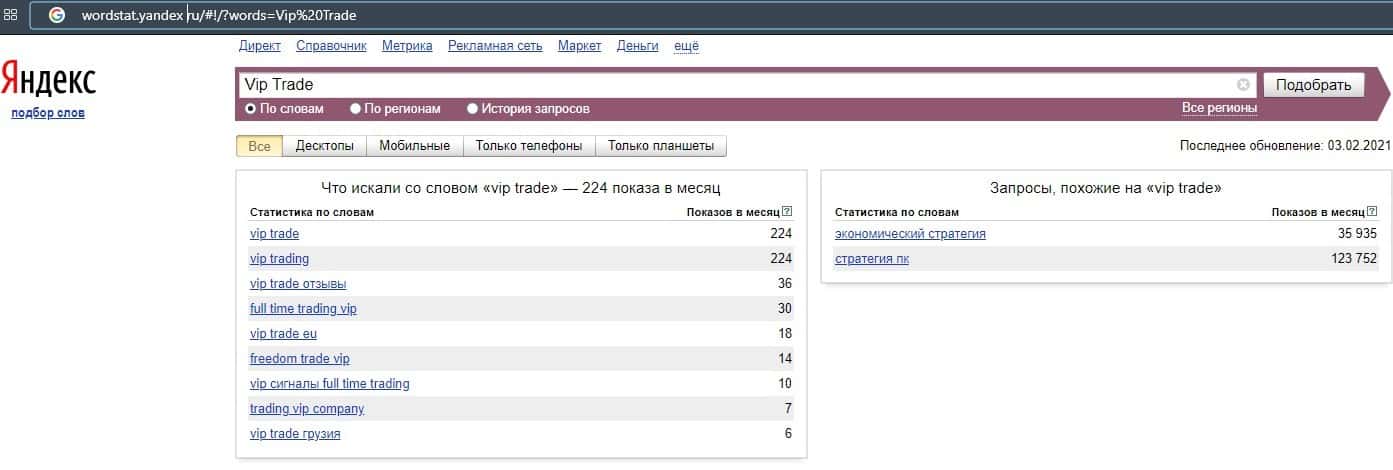Switch to the Только телефоны tab
The width and height of the screenshot is (1393, 470).
pyautogui.click(x=529, y=146)
